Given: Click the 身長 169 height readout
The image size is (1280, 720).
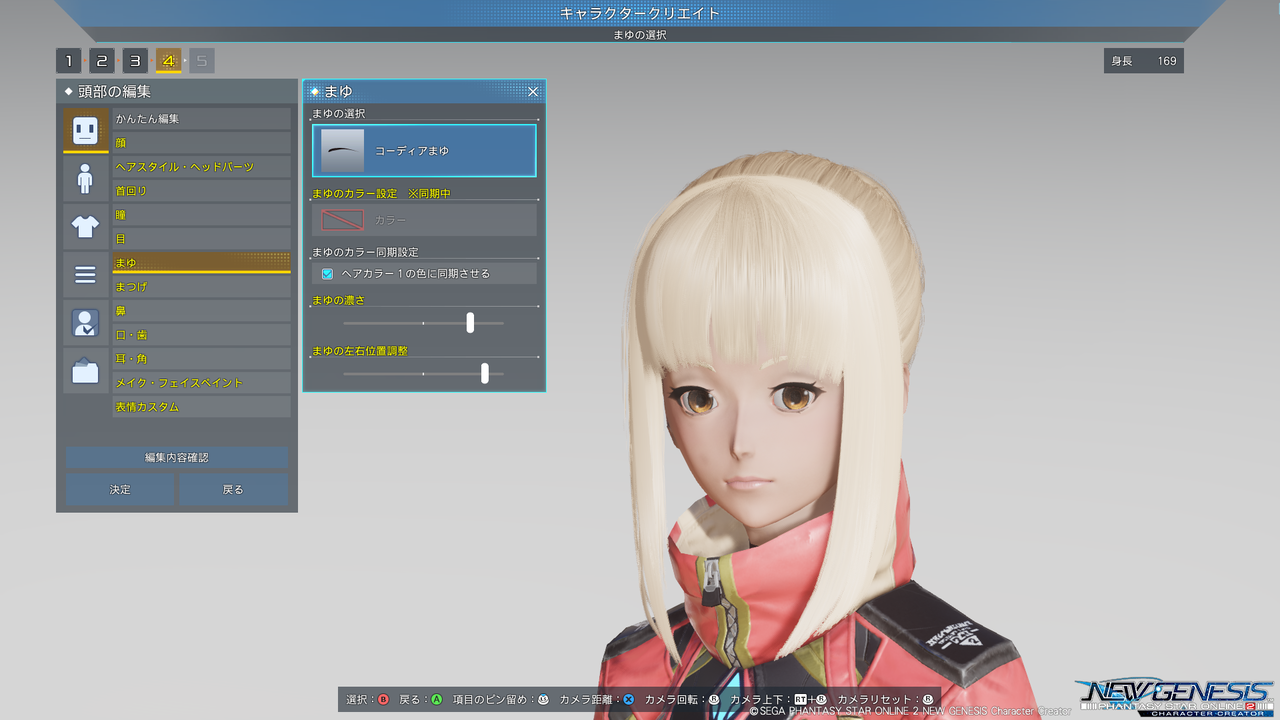Looking at the screenshot, I should [x=1144, y=61].
